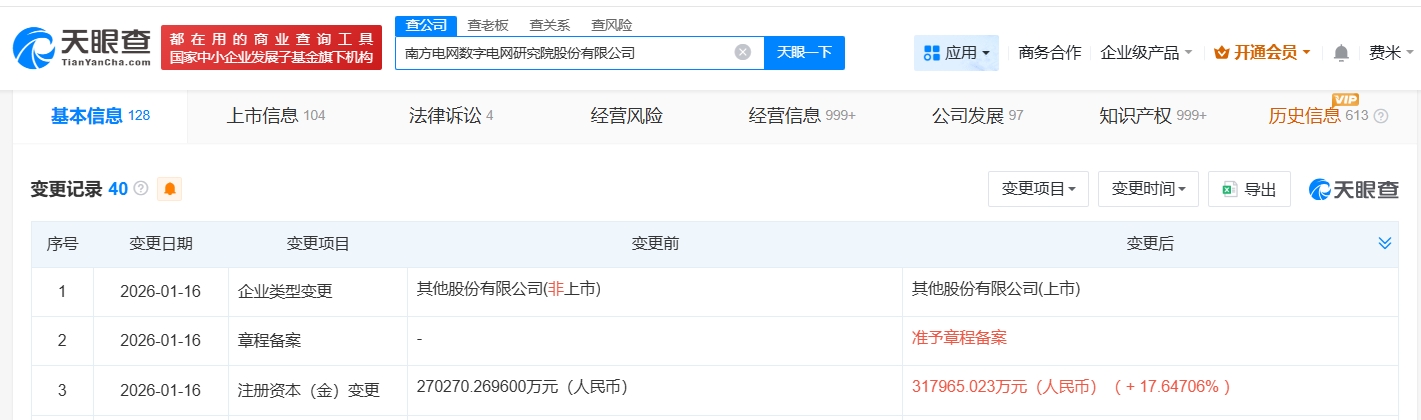Click the 序号 column header
Image resolution: width=1421 pixels, height=420 pixels.
(x=63, y=243)
